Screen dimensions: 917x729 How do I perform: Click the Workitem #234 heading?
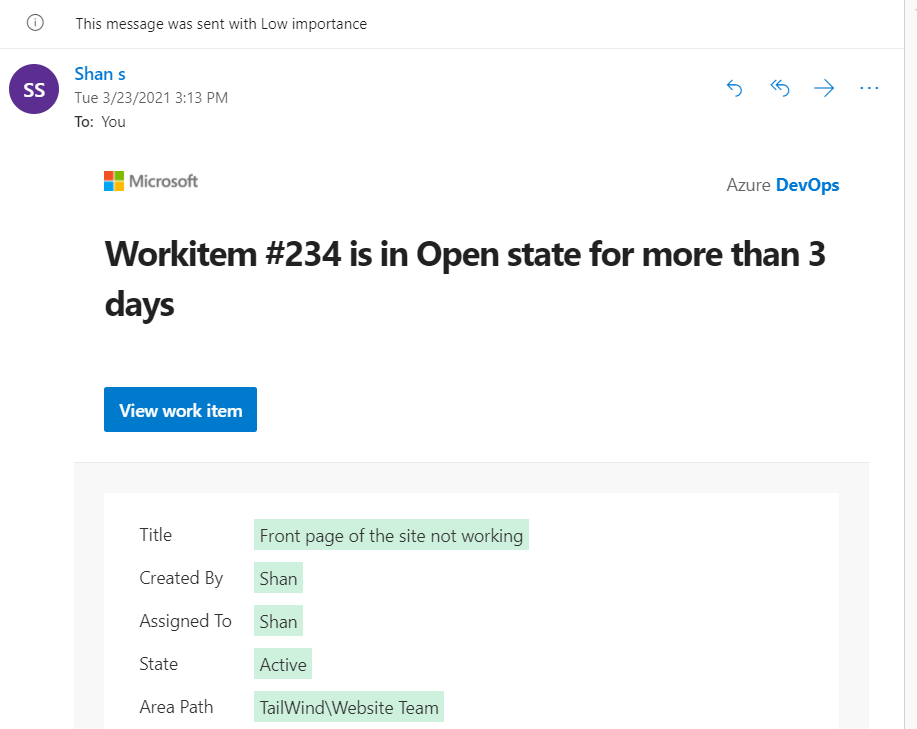pyautogui.click(x=465, y=279)
